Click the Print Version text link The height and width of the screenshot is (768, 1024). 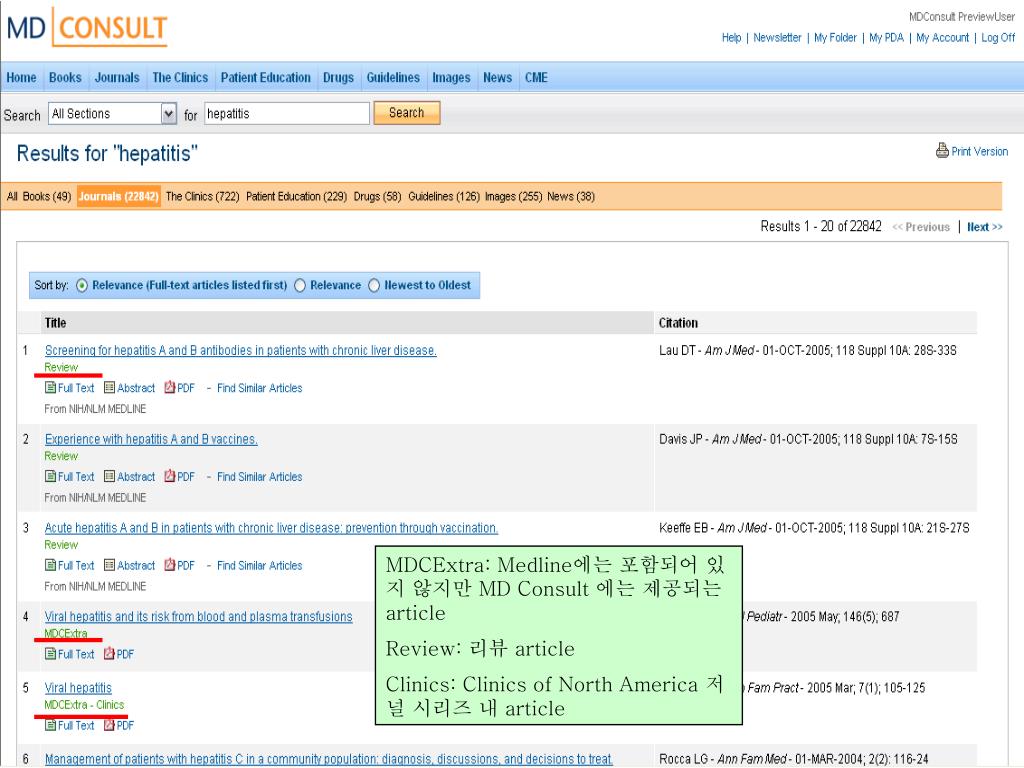tap(980, 152)
